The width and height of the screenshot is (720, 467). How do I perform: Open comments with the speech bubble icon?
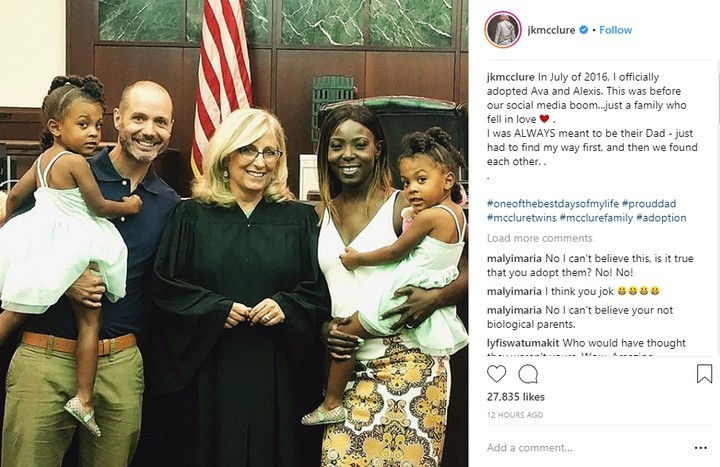point(528,374)
